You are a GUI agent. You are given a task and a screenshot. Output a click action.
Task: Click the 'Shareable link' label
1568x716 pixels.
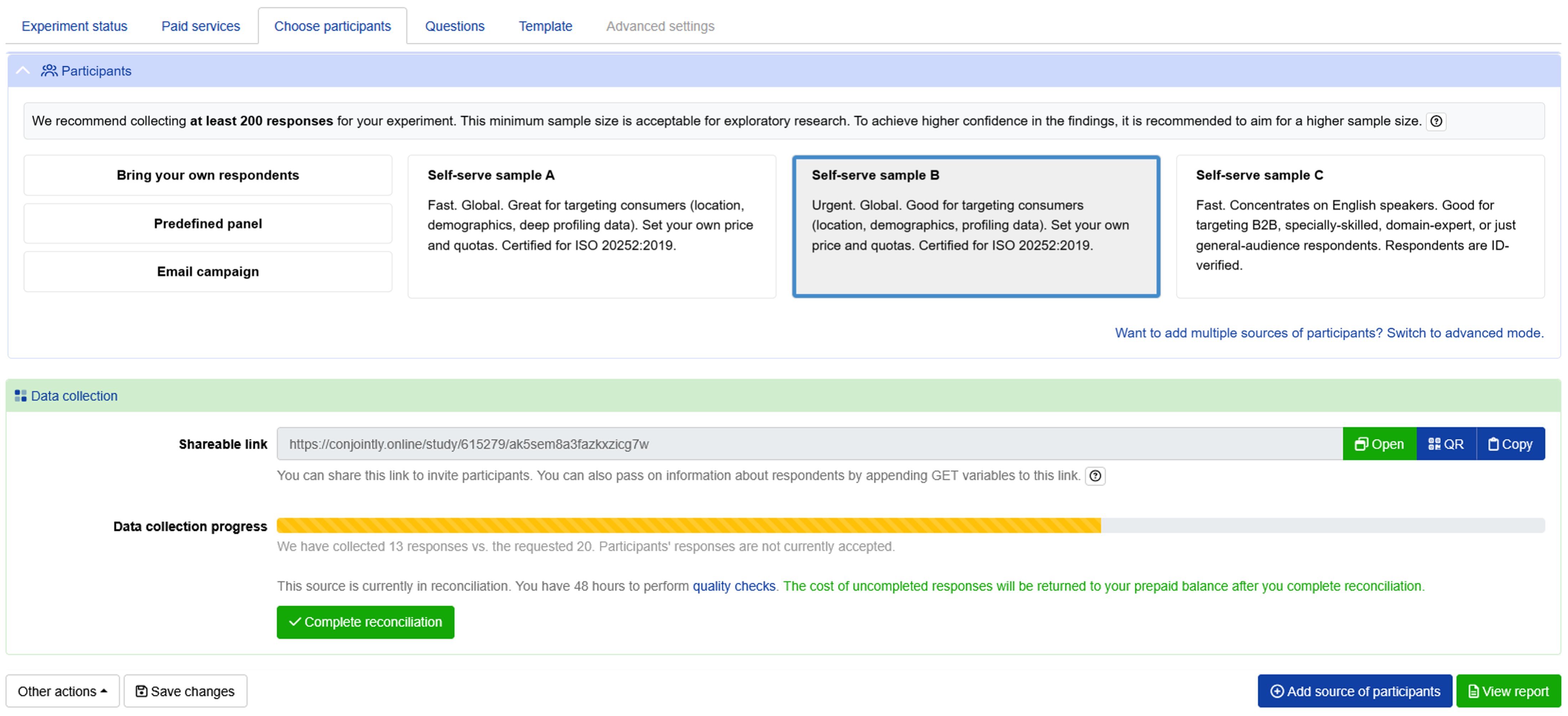pyautogui.click(x=223, y=444)
